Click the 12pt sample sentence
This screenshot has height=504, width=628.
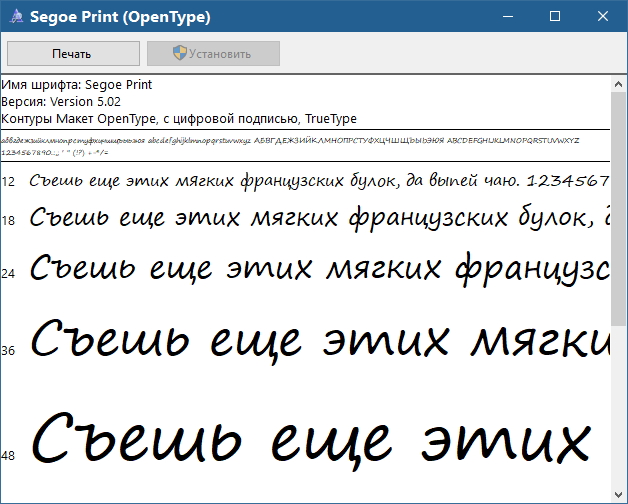click(x=320, y=181)
